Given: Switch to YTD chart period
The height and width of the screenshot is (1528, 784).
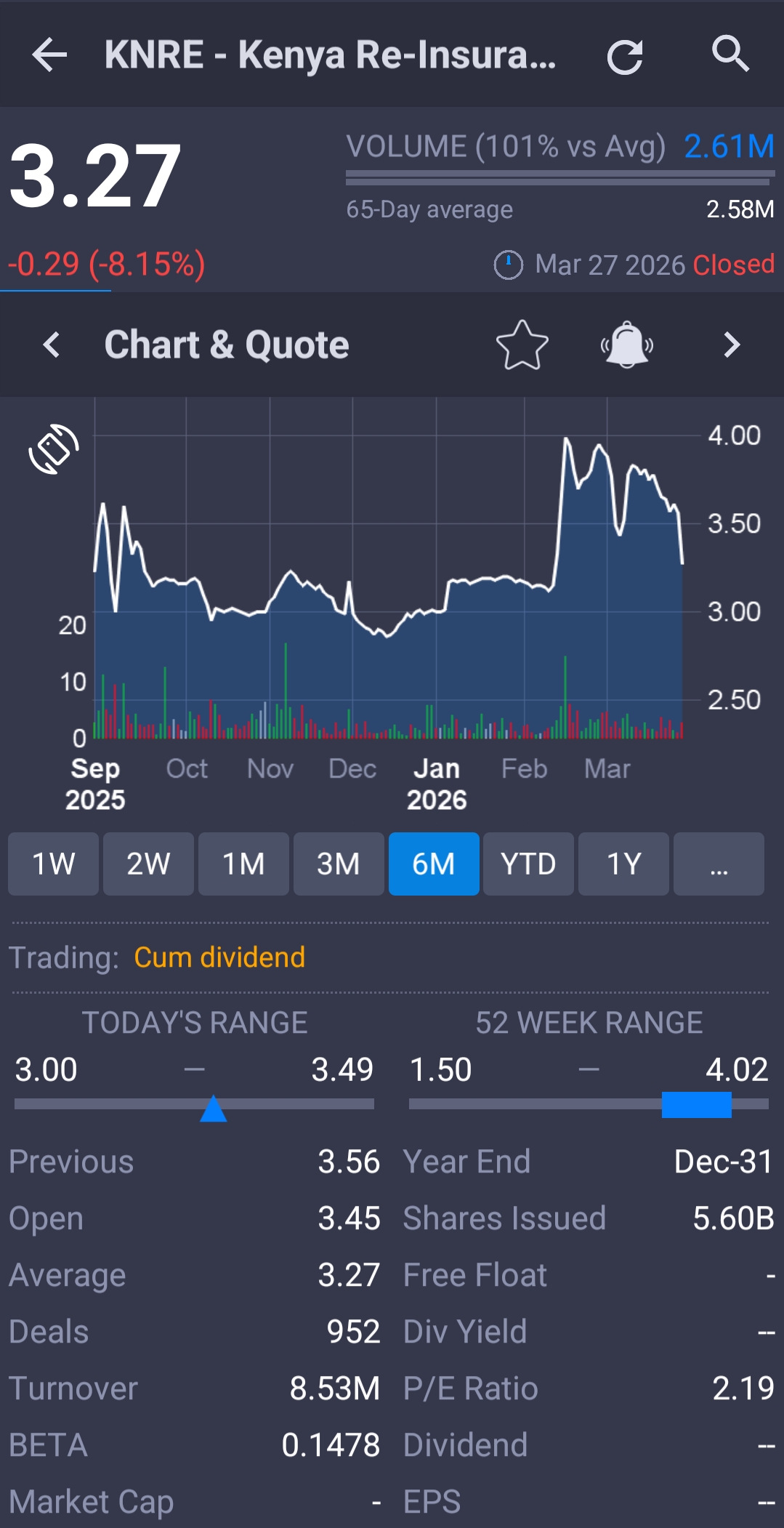Looking at the screenshot, I should [528, 864].
